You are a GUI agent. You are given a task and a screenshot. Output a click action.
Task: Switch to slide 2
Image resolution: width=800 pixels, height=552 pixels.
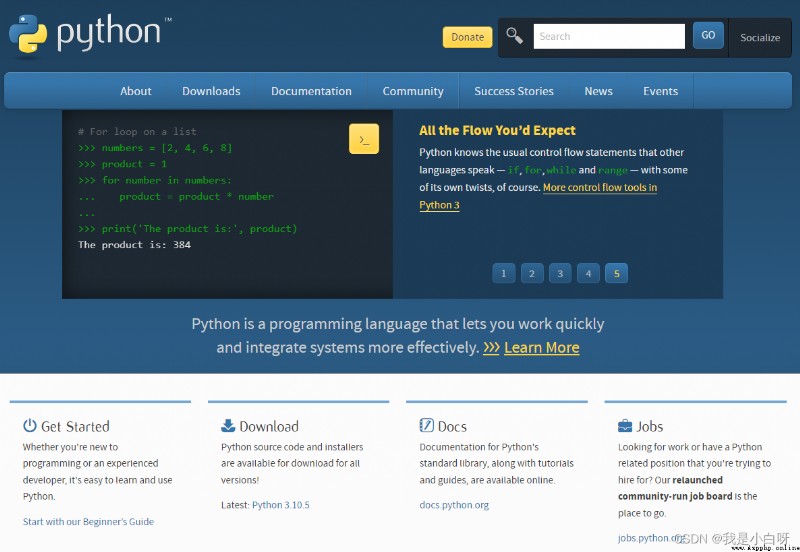coord(532,273)
